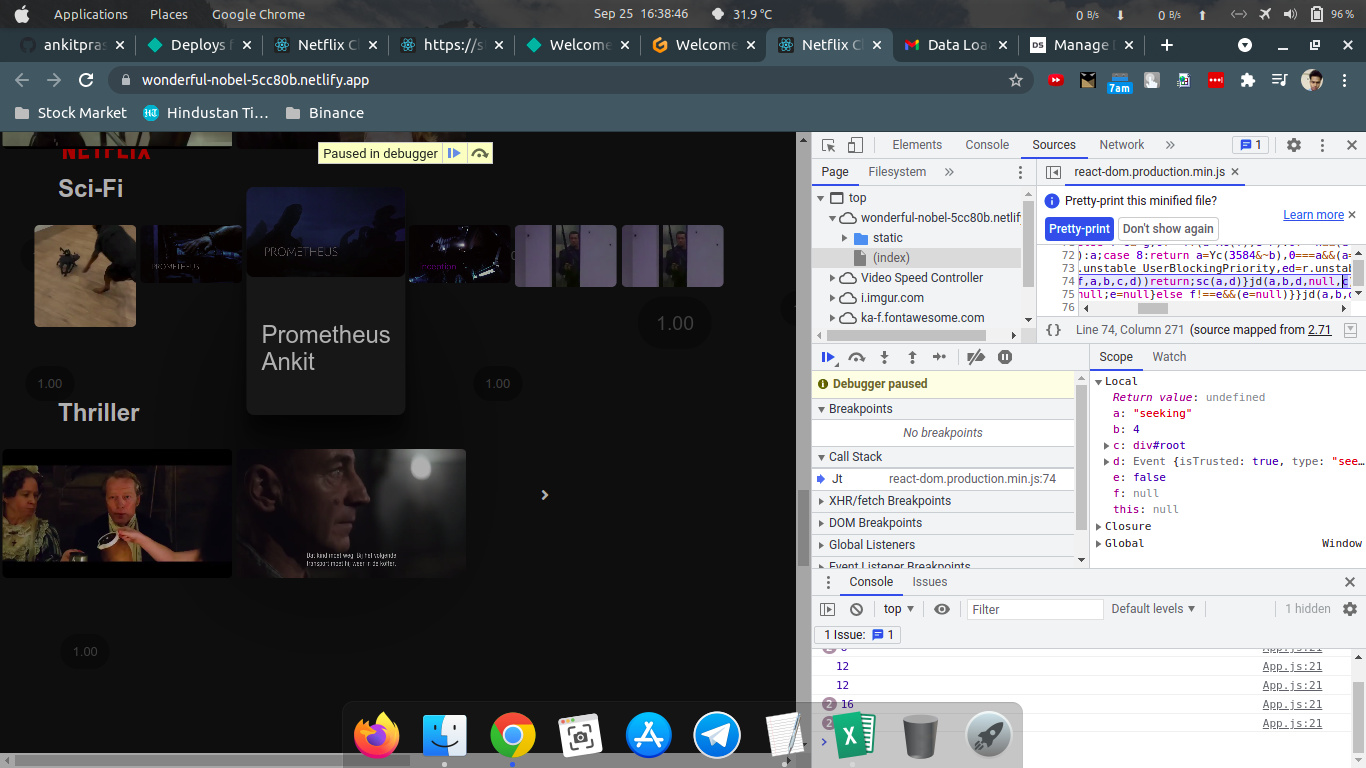The height and width of the screenshot is (768, 1366).
Task: Open the LastPass extension icon
Action: pyautogui.click(x=1215, y=80)
